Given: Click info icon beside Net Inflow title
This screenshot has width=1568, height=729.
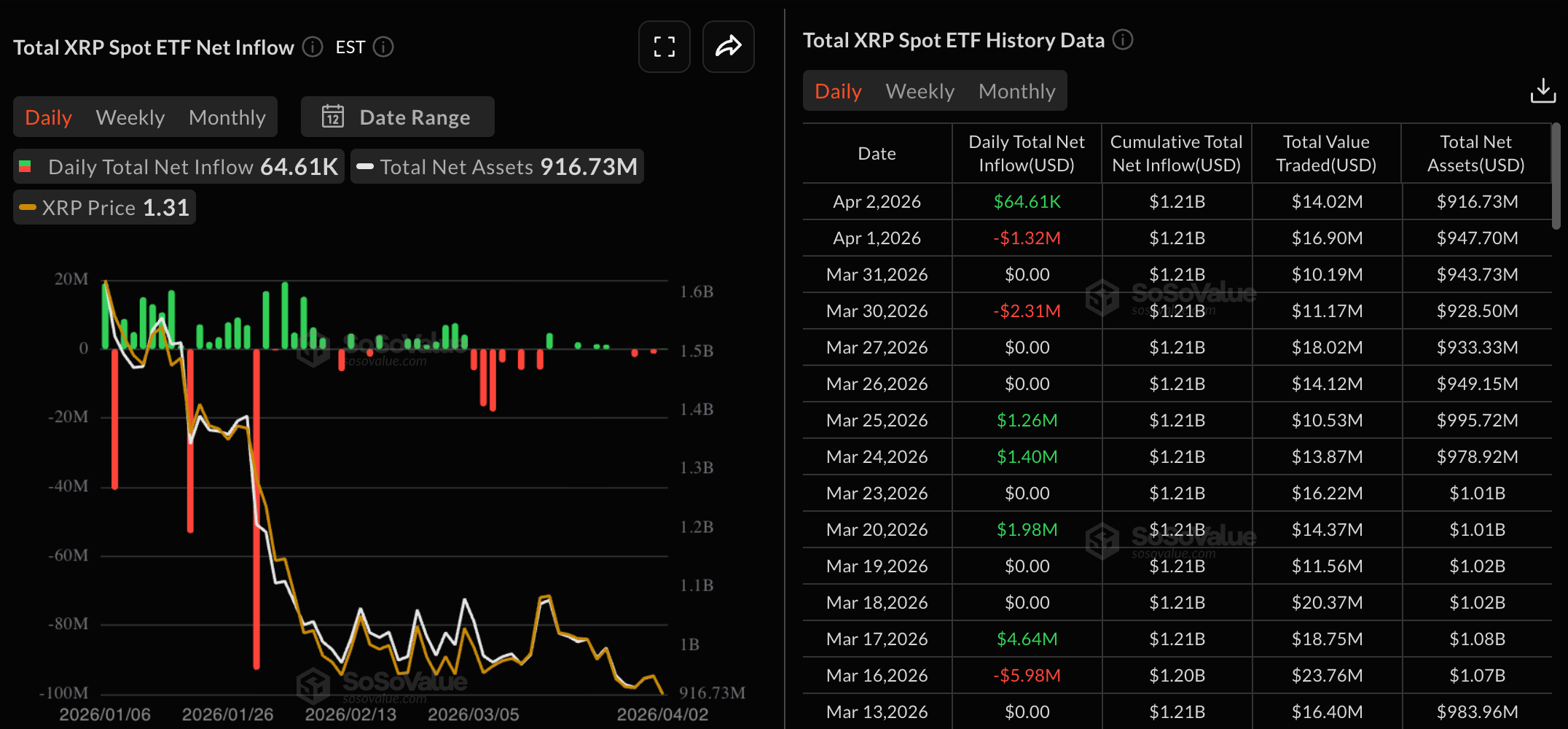Looking at the screenshot, I should (313, 47).
